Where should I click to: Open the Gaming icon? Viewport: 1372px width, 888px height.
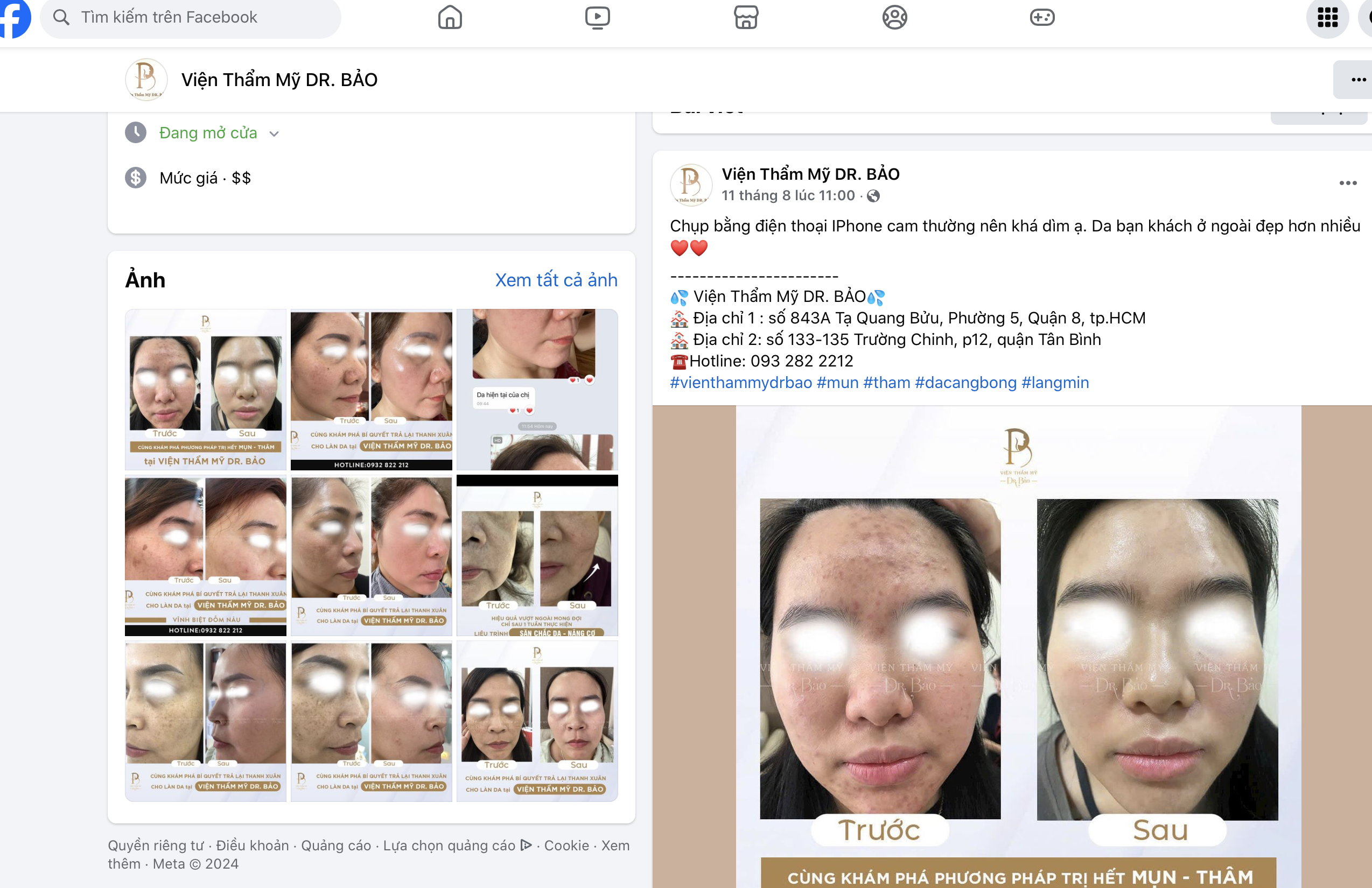[1042, 17]
